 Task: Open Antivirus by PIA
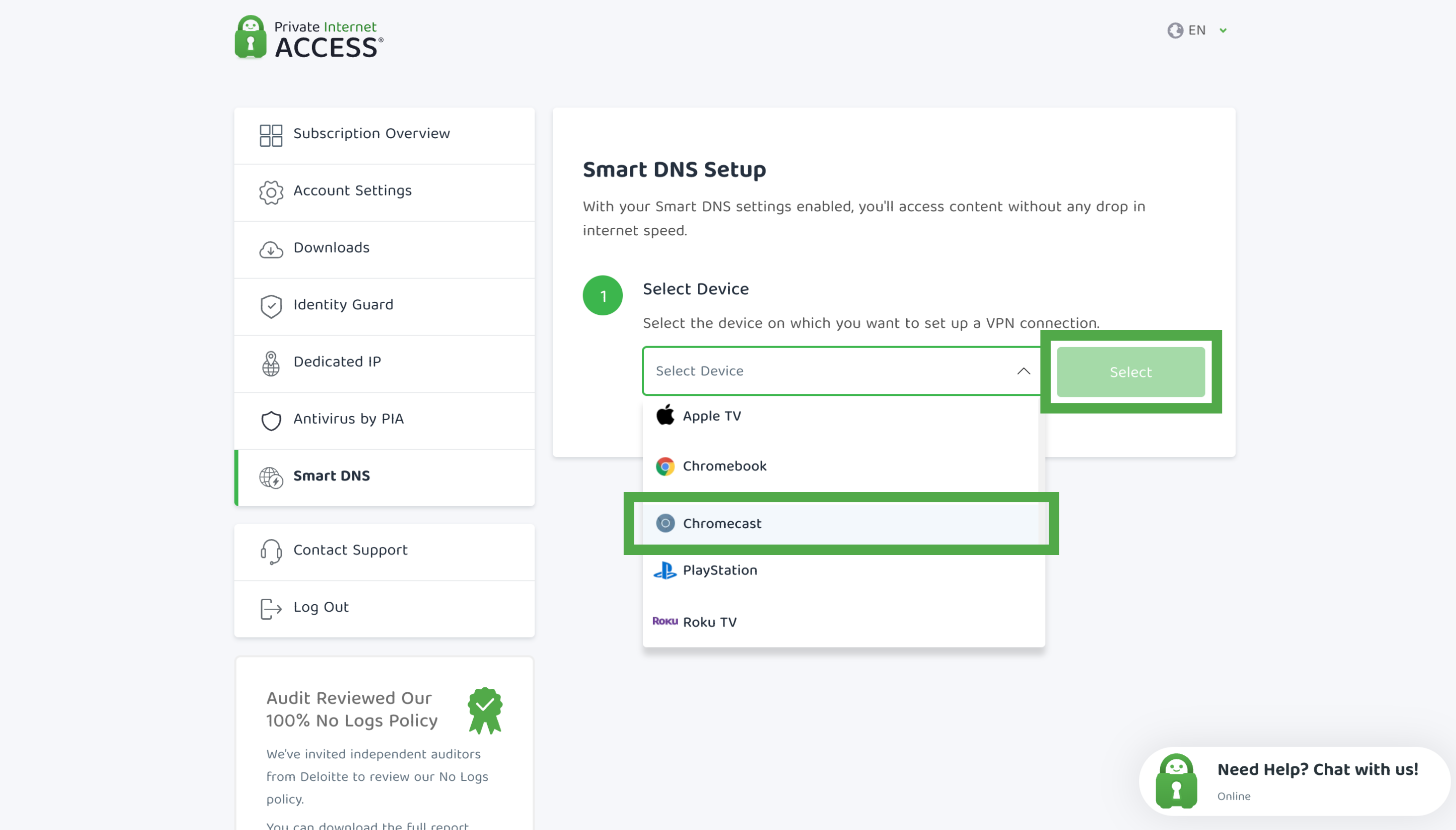pos(385,421)
